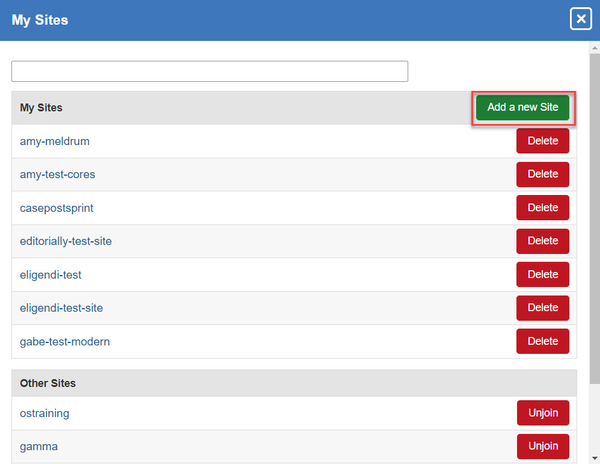Delete the eligendi-test-site entry
The image size is (600, 464).
tap(542, 308)
